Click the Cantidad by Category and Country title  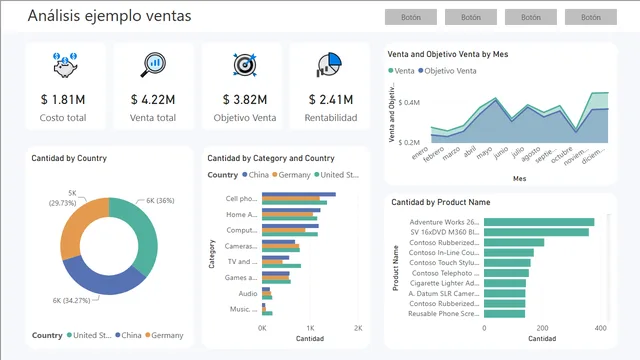point(271,158)
